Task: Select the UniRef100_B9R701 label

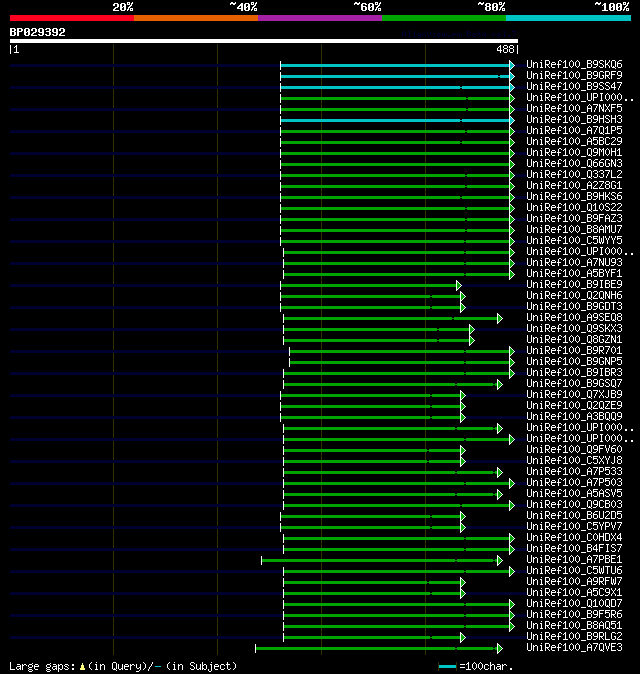Action: tap(574, 351)
